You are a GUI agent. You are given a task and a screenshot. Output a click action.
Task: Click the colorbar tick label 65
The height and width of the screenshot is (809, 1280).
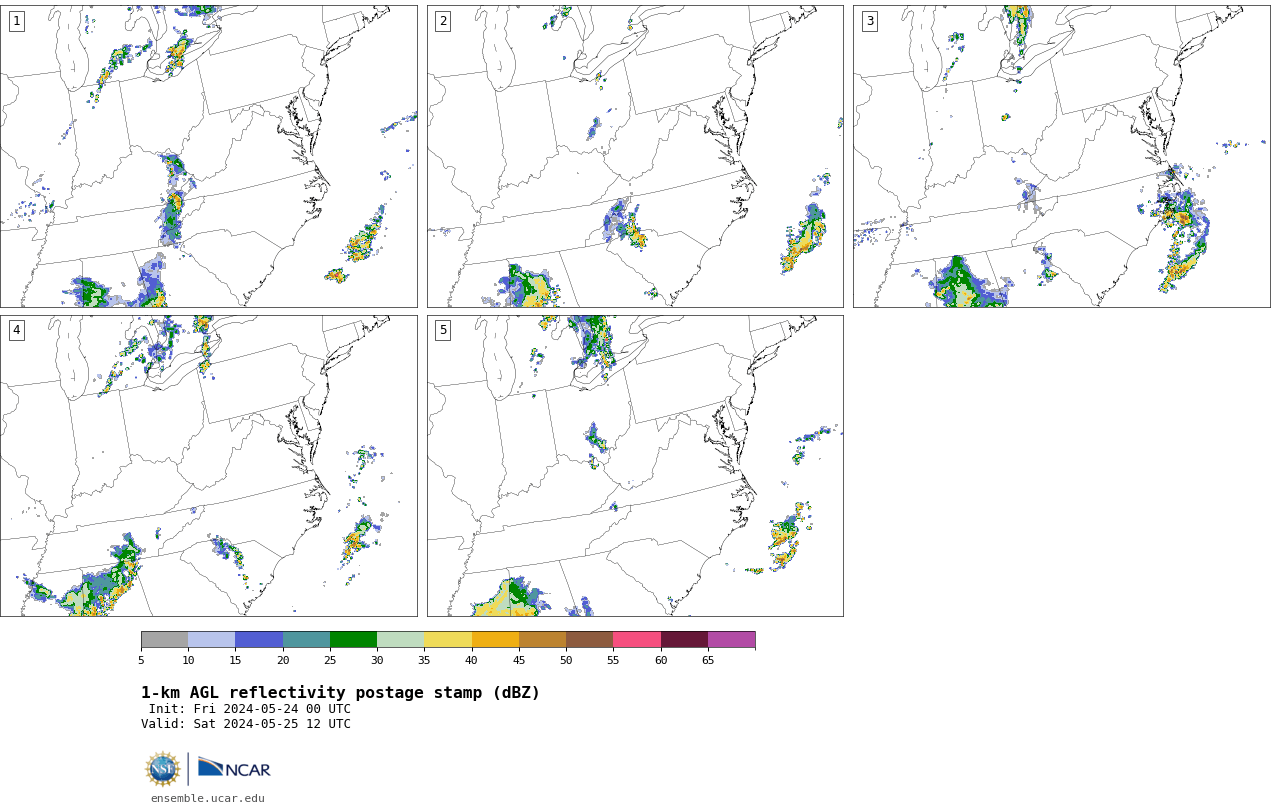[x=708, y=660]
